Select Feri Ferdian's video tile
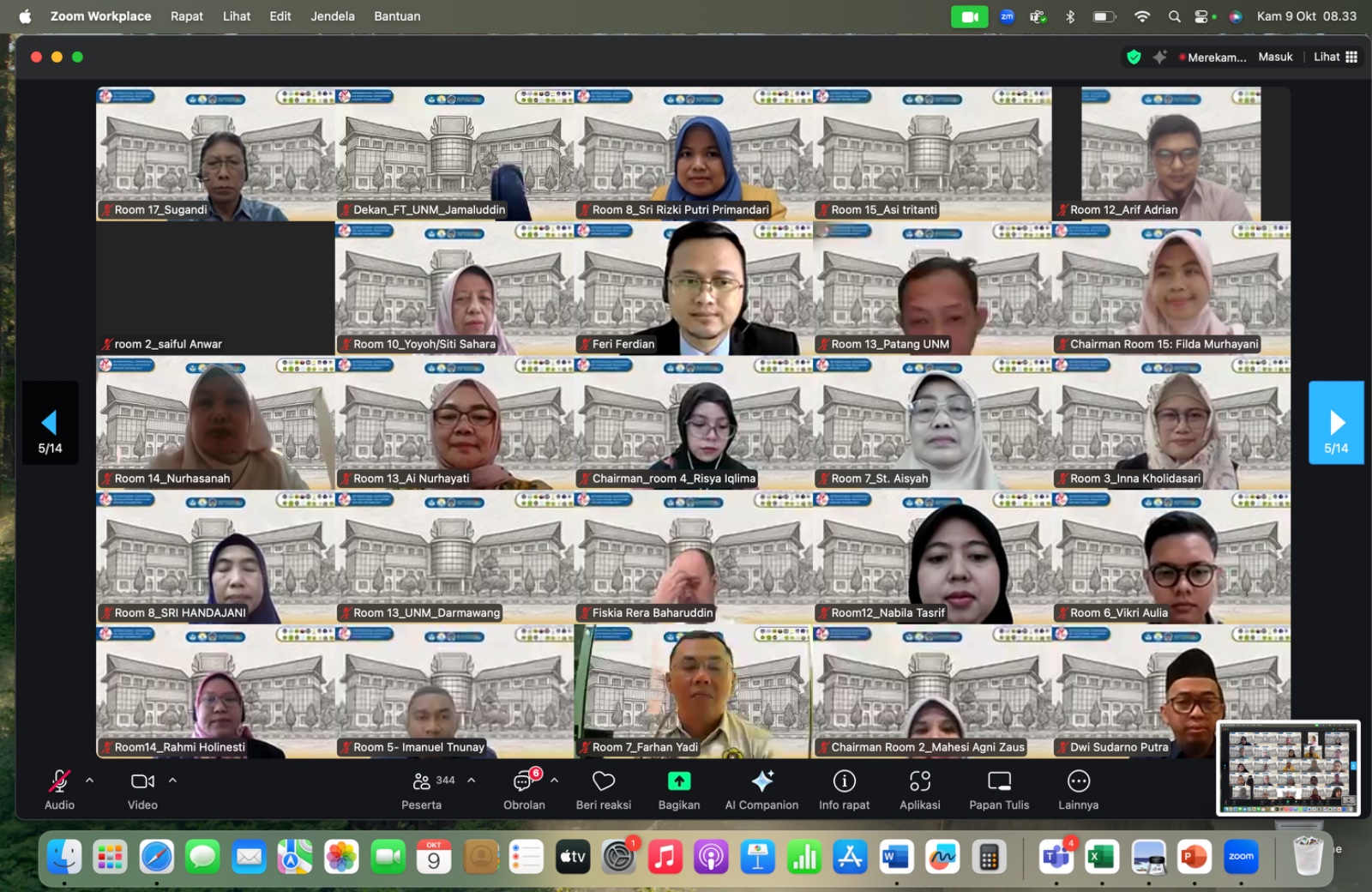The width and height of the screenshot is (1372, 892). click(x=693, y=288)
